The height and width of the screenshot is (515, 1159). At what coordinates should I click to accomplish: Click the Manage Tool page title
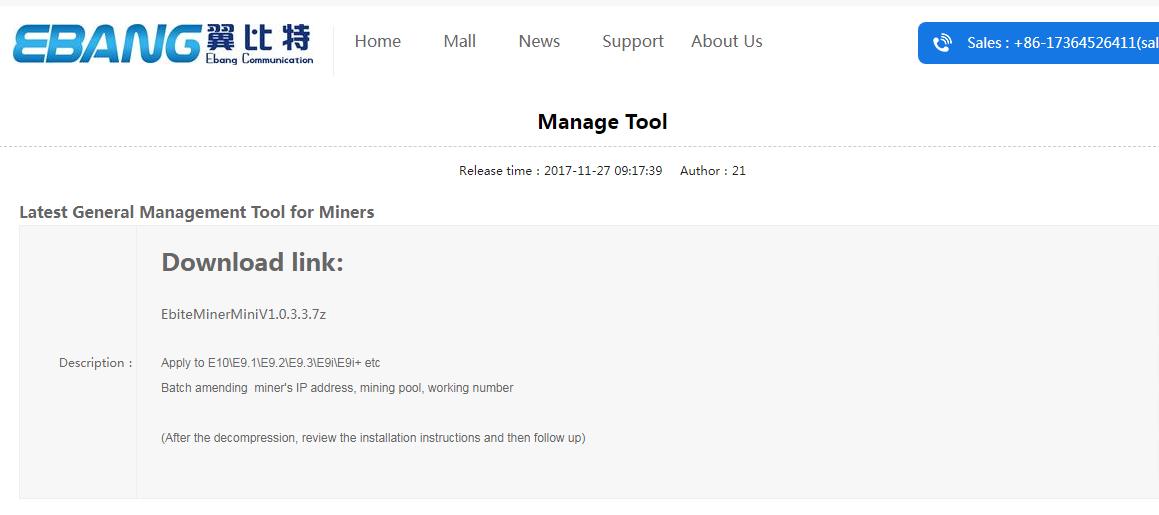[x=602, y=122]
